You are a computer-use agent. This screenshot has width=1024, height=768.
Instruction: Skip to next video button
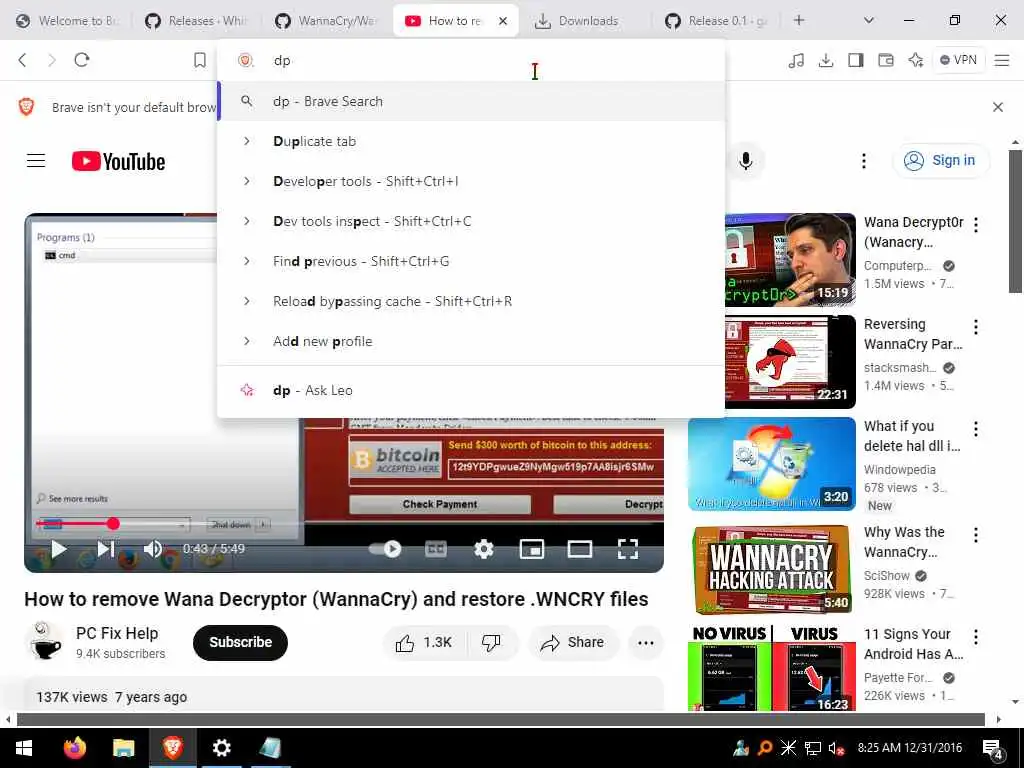[x=106, y=549]
